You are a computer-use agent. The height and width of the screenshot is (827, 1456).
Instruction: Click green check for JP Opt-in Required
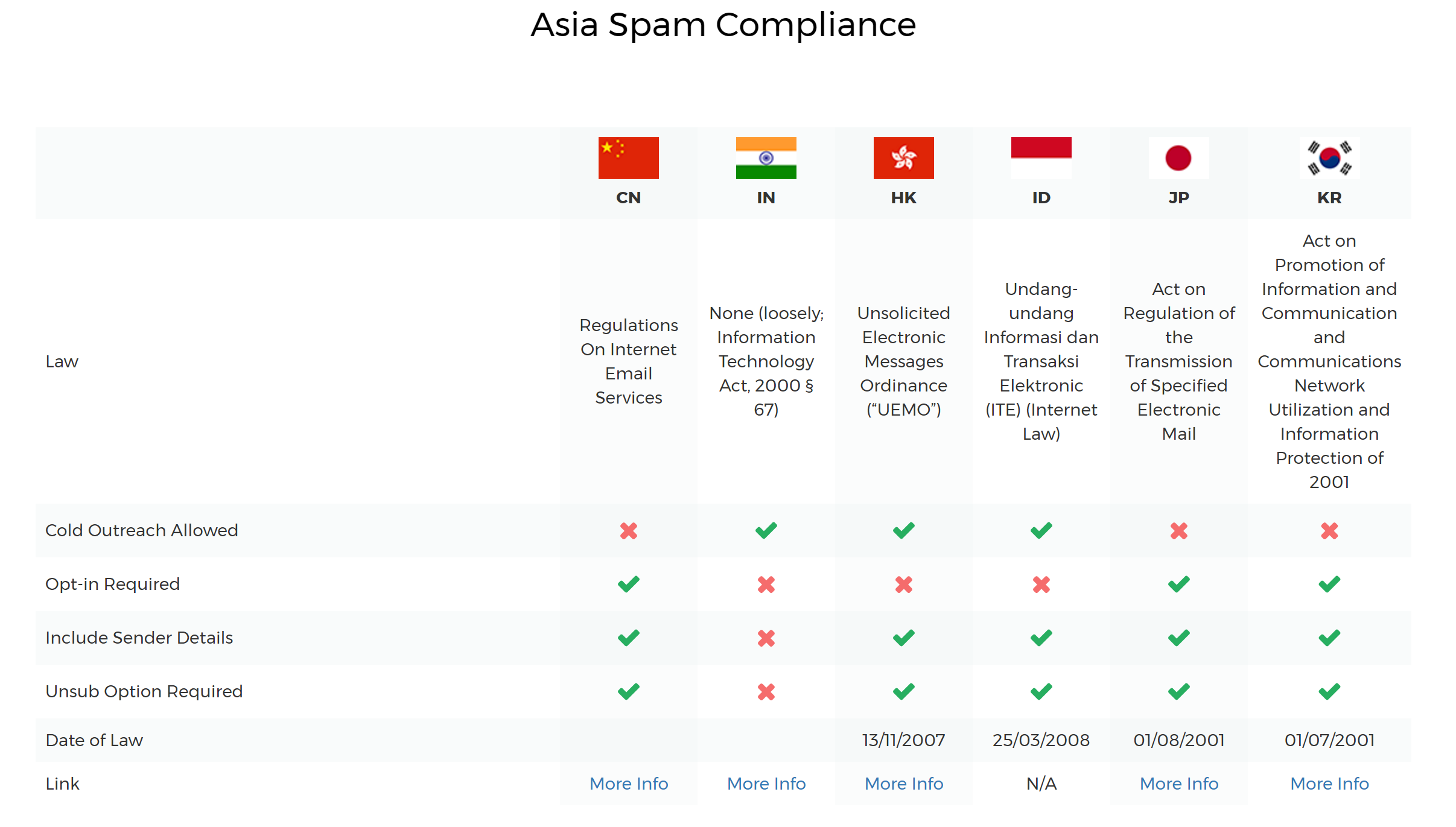pos(1178,585)
